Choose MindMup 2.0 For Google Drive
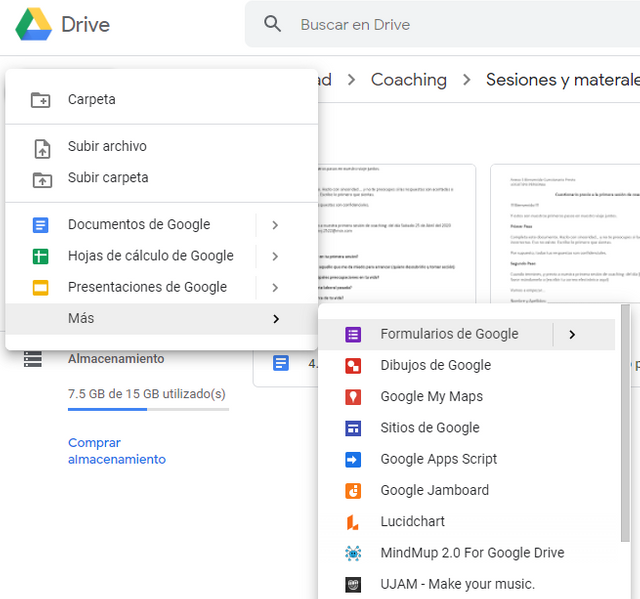The height and width of the screenshot is (599, 640). [467, 553]
